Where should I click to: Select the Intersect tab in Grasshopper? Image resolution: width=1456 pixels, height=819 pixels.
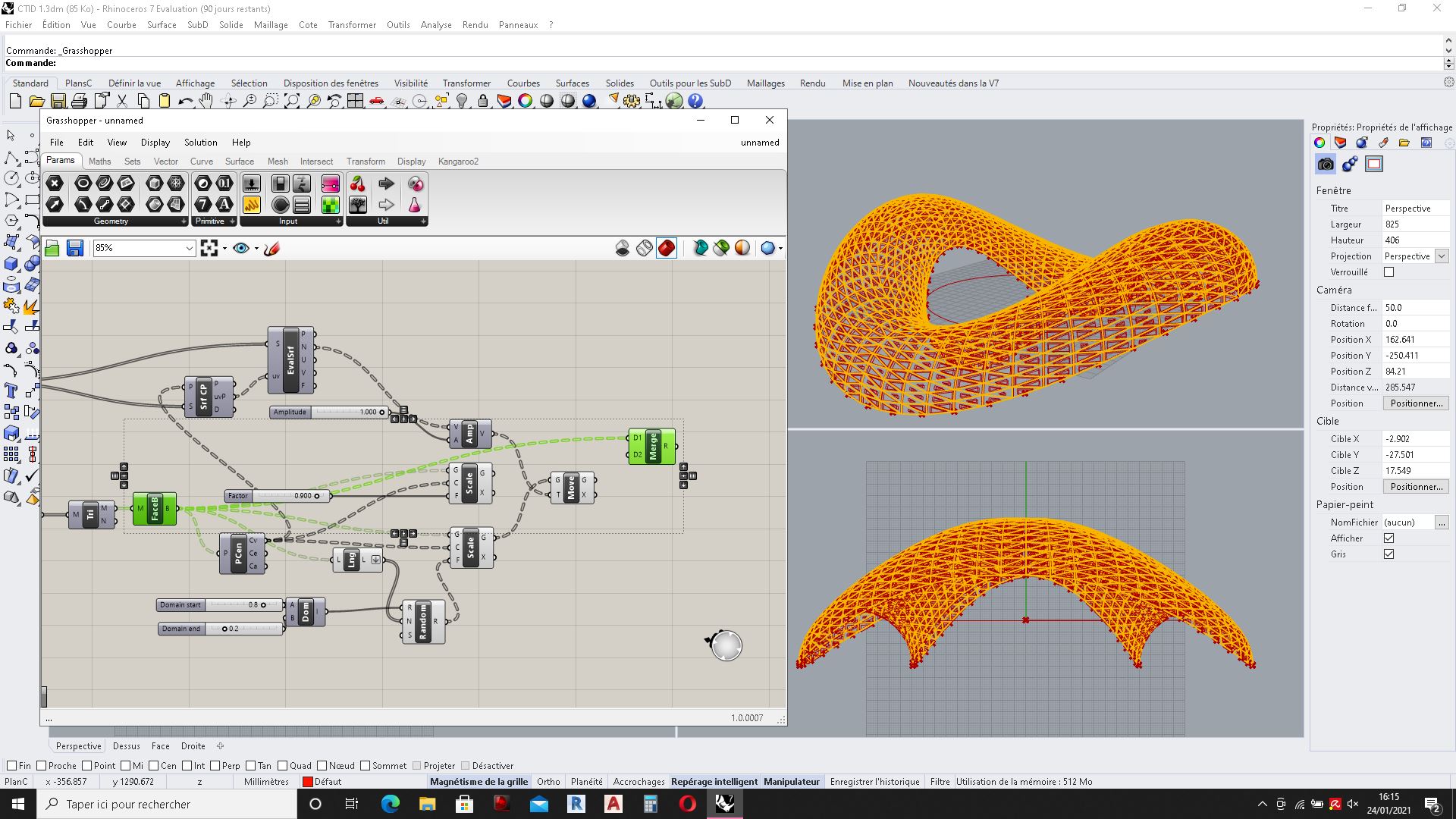point(316,161)
